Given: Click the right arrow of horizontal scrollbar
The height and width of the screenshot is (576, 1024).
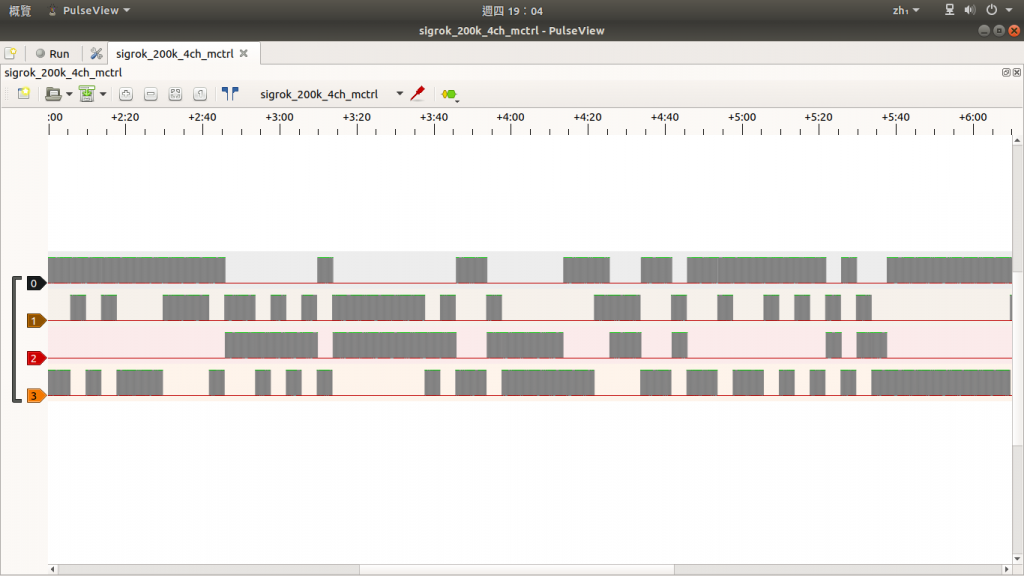Looking at the screenshot, I should (1006, 569).
